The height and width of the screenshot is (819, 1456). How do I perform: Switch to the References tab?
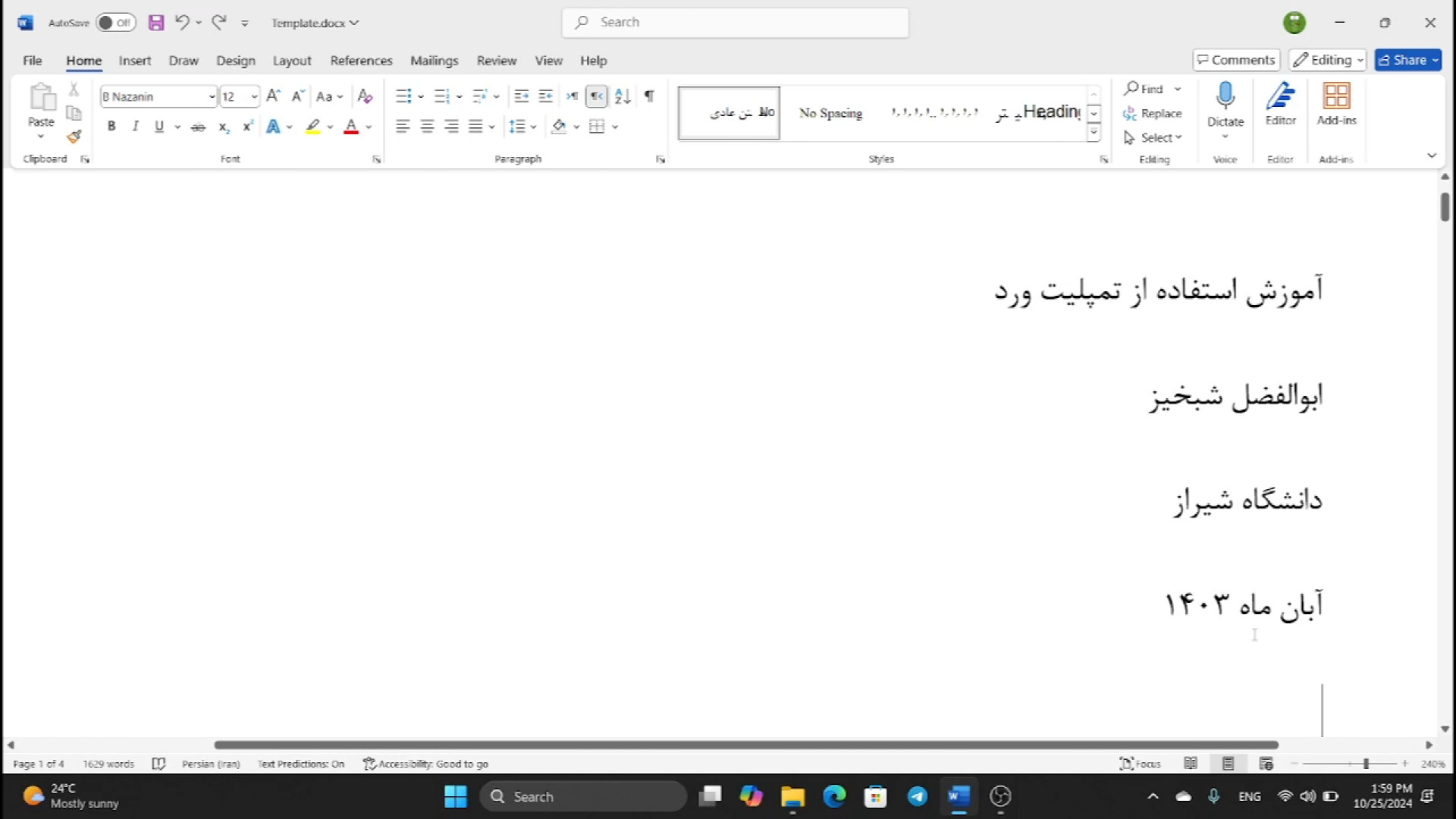click(361, 61)
